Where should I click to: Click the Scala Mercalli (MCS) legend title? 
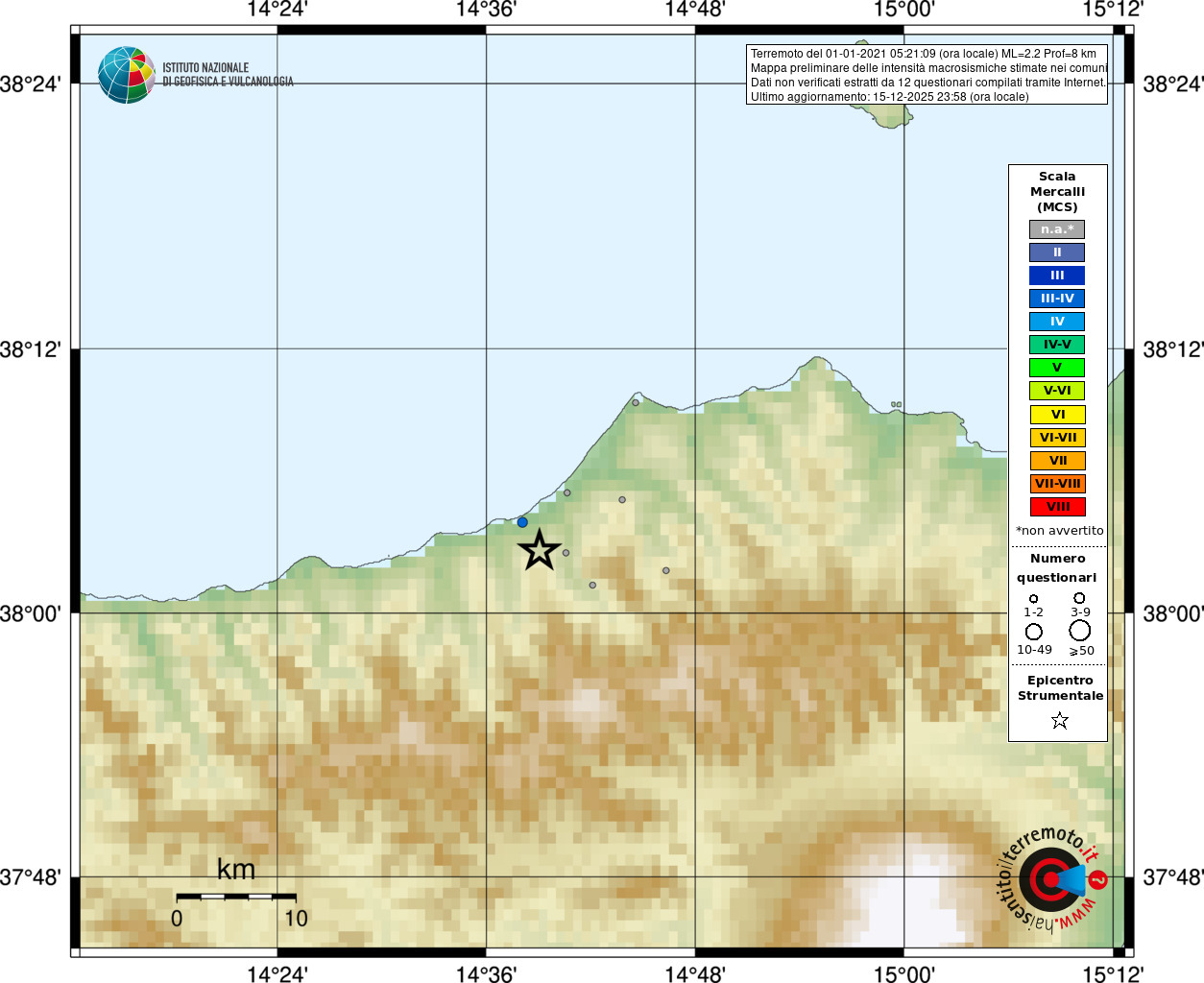click(1057, 191)
